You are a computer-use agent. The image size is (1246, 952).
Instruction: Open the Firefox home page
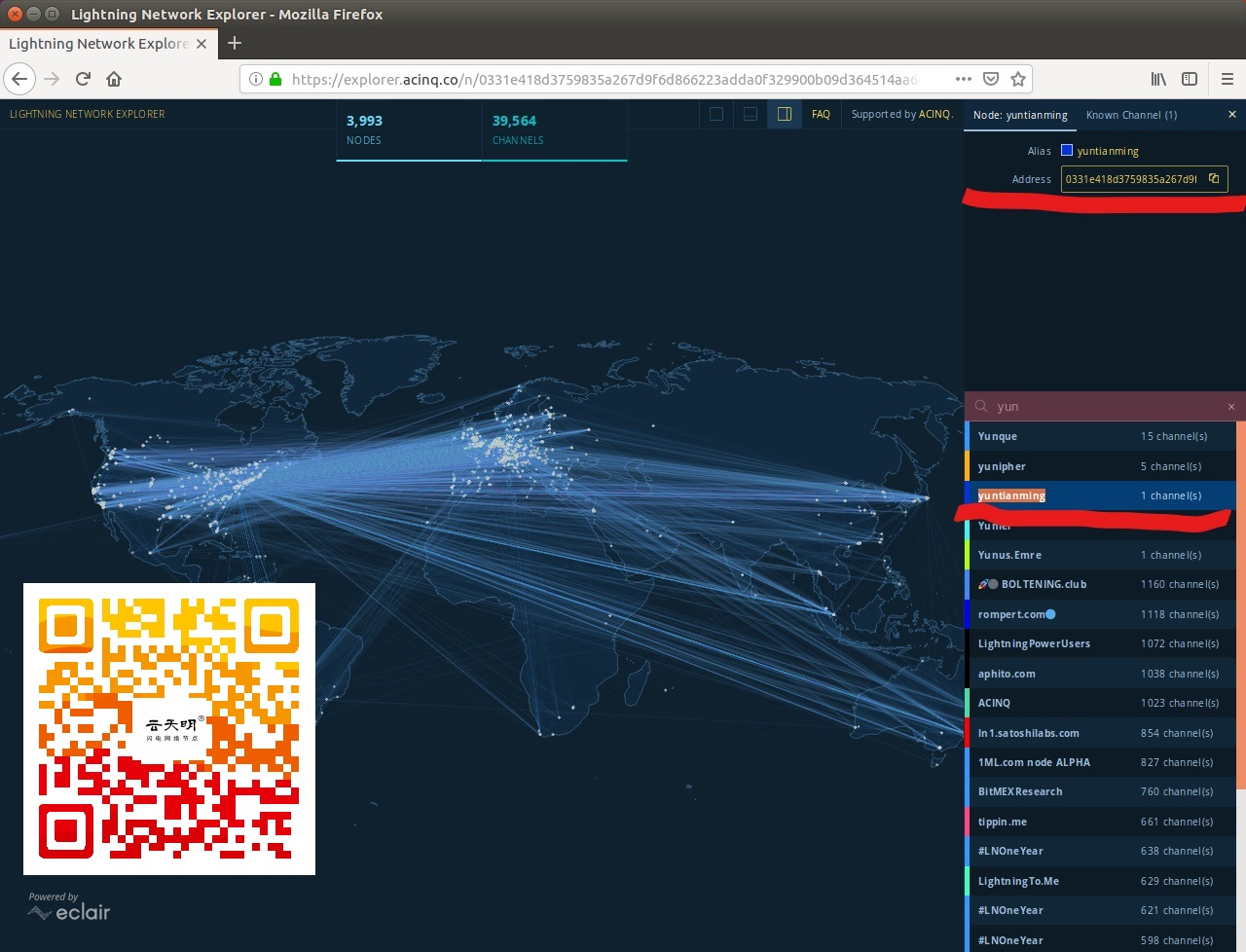[x=114, y=79]
